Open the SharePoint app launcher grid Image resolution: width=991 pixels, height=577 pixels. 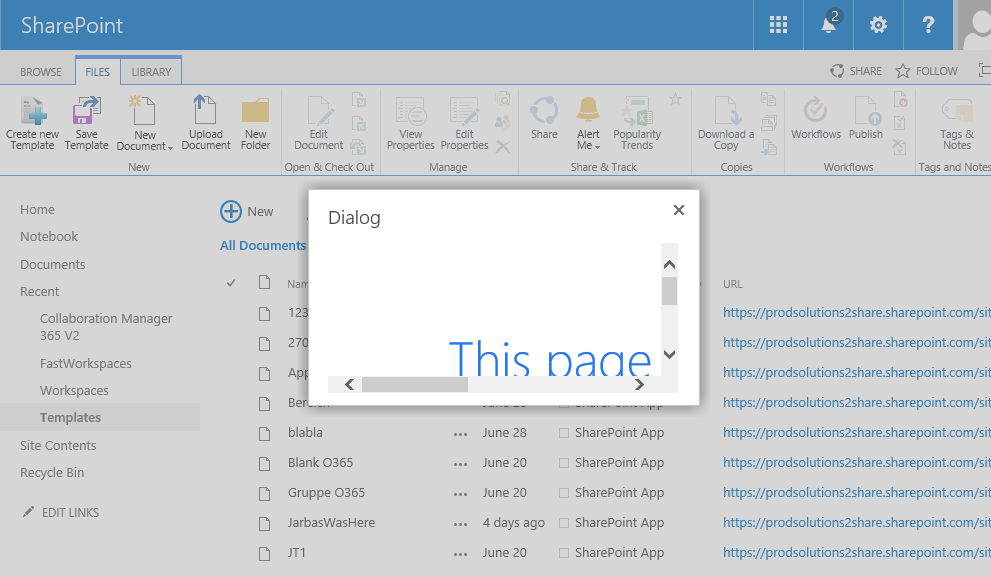coord(778,25)
